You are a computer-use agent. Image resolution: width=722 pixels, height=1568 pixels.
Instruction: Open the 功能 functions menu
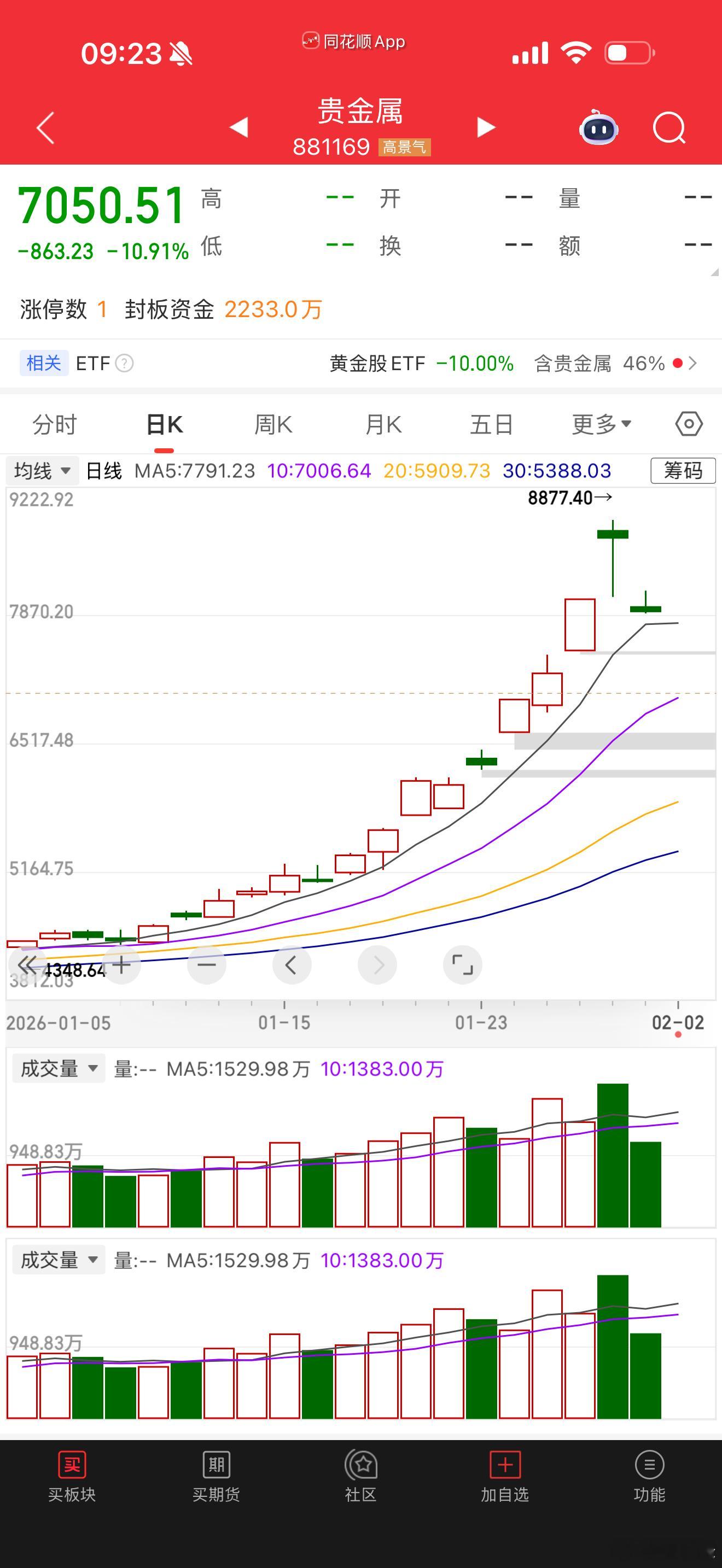click(x=650, y=1476)
